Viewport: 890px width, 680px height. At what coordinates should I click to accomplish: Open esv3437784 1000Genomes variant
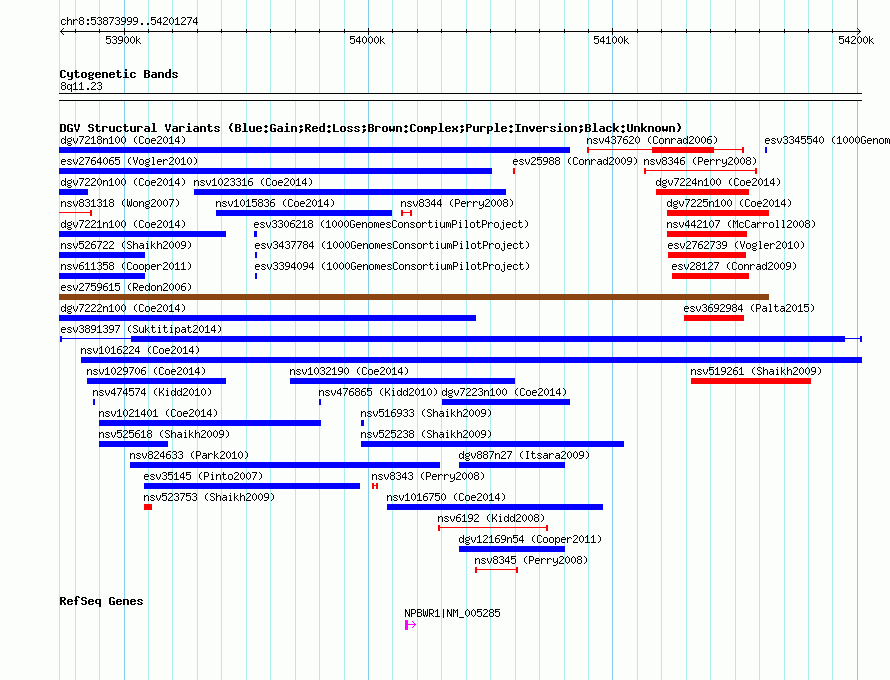coord(256,255)
